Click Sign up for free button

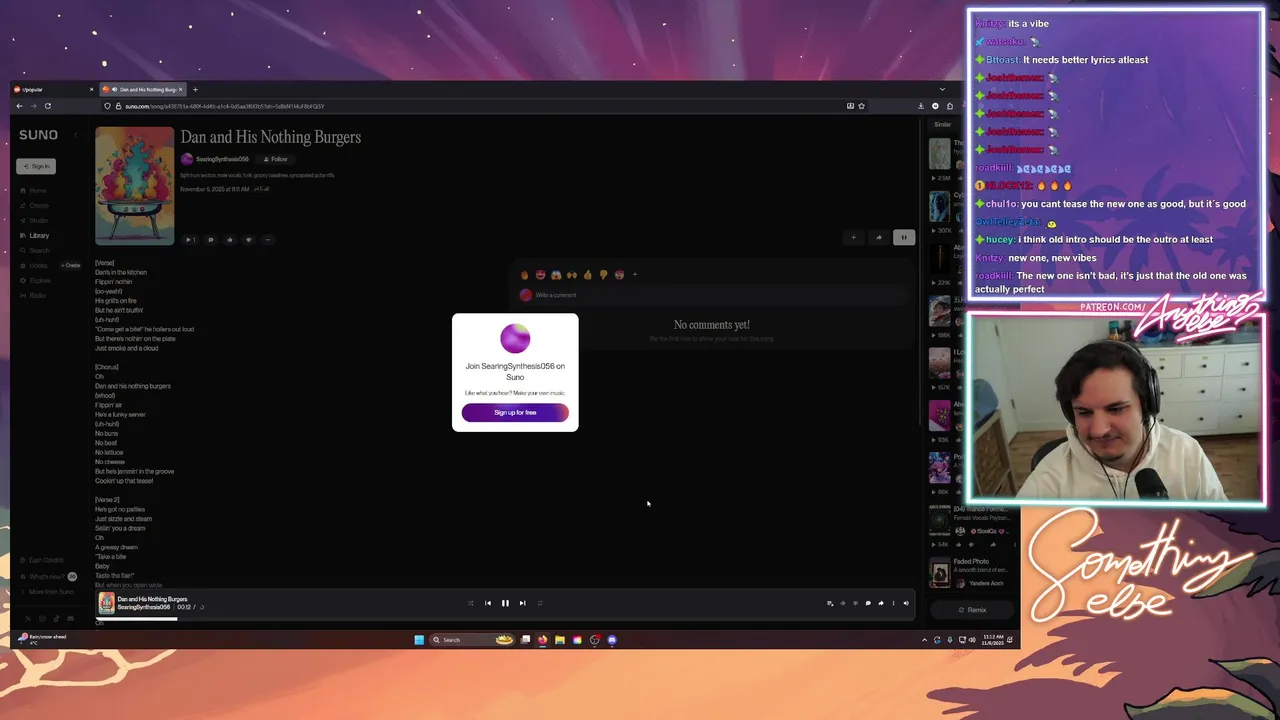[515, 412]
